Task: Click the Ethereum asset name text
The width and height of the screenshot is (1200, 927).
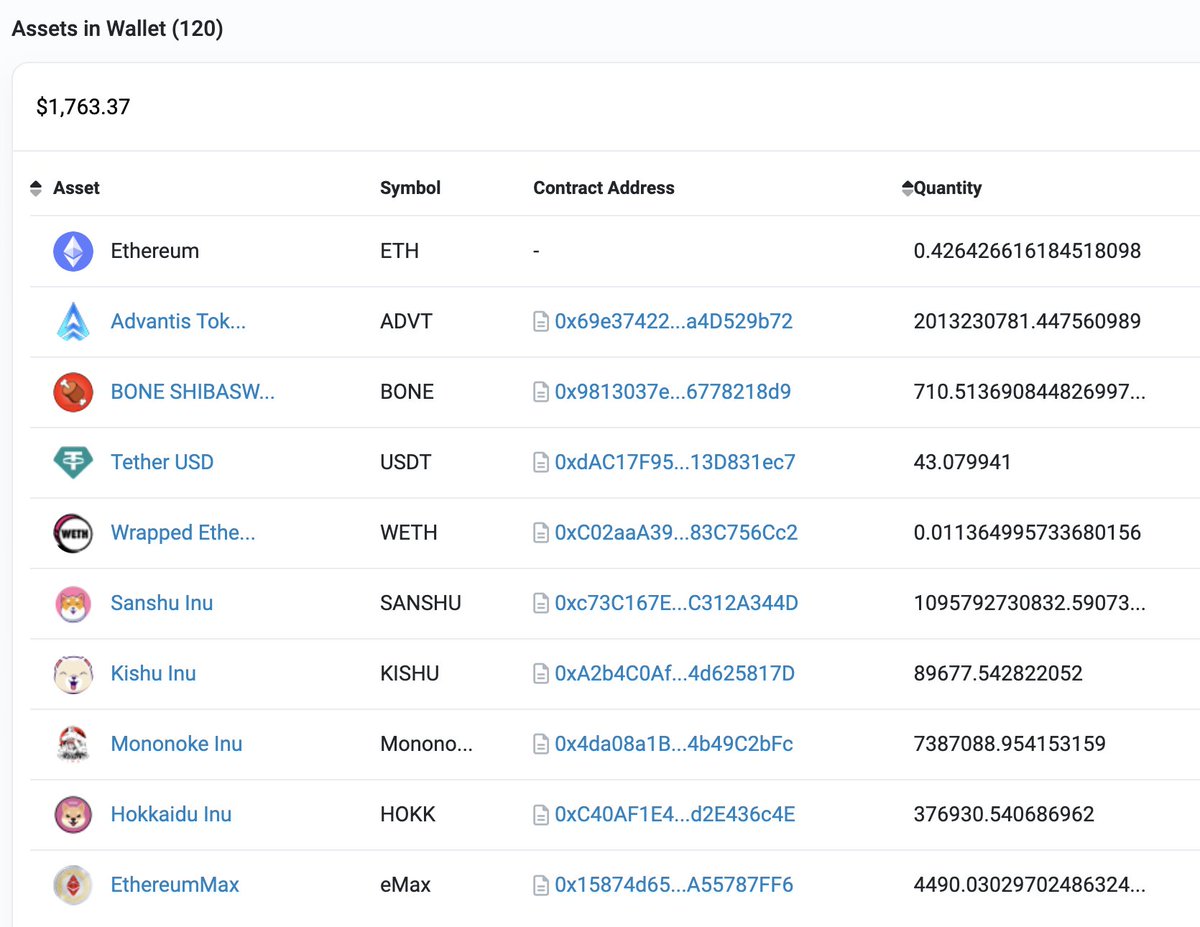Action: pyautogui.click(x=155, y=251)
